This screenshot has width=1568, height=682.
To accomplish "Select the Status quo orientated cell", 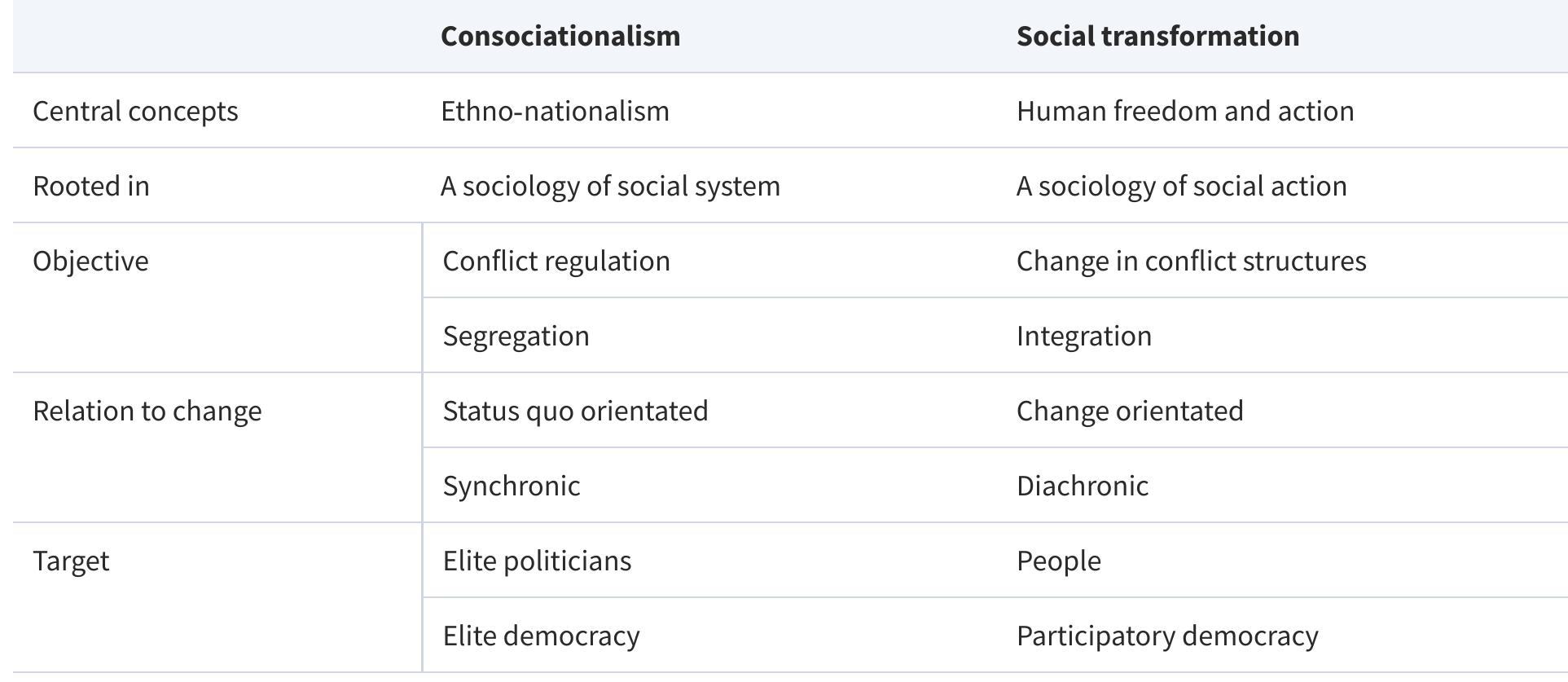I will (x=575, y=411).
